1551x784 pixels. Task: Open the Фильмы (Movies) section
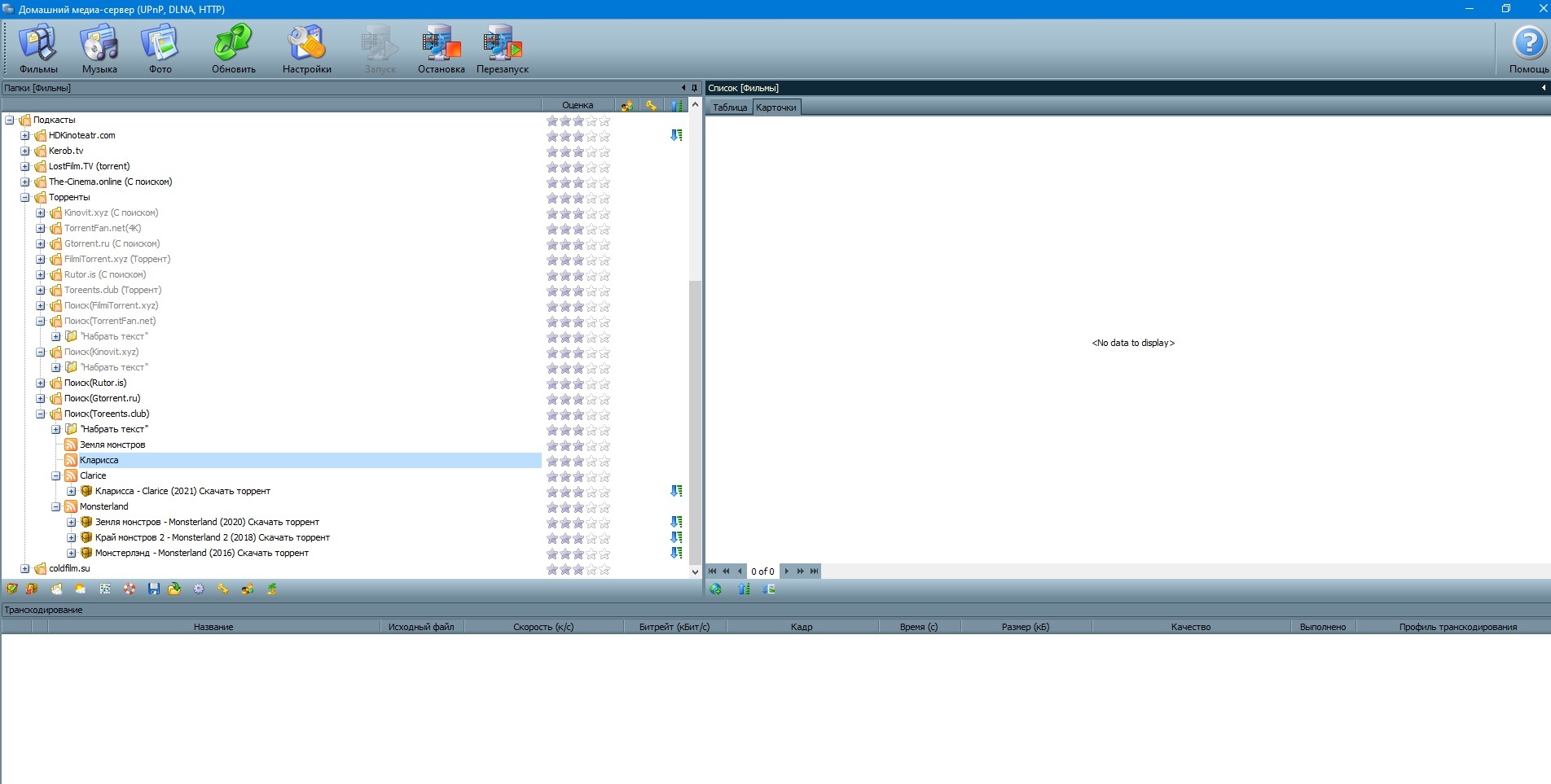point(37,48)
